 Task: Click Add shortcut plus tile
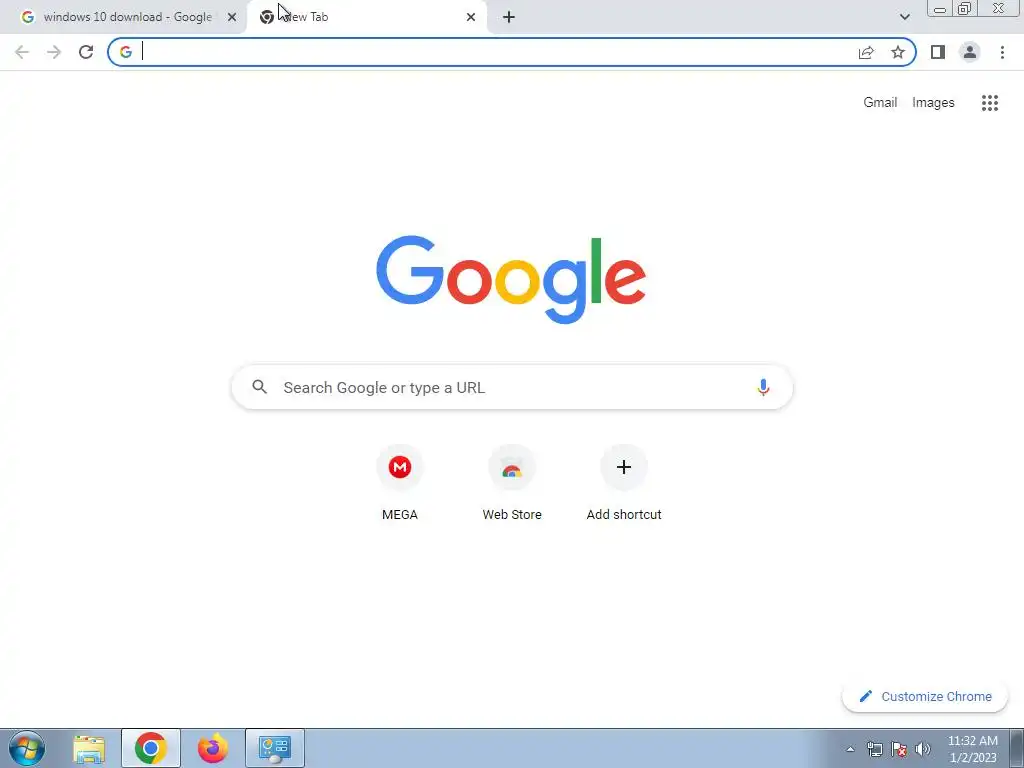click(x=624, y=484)
